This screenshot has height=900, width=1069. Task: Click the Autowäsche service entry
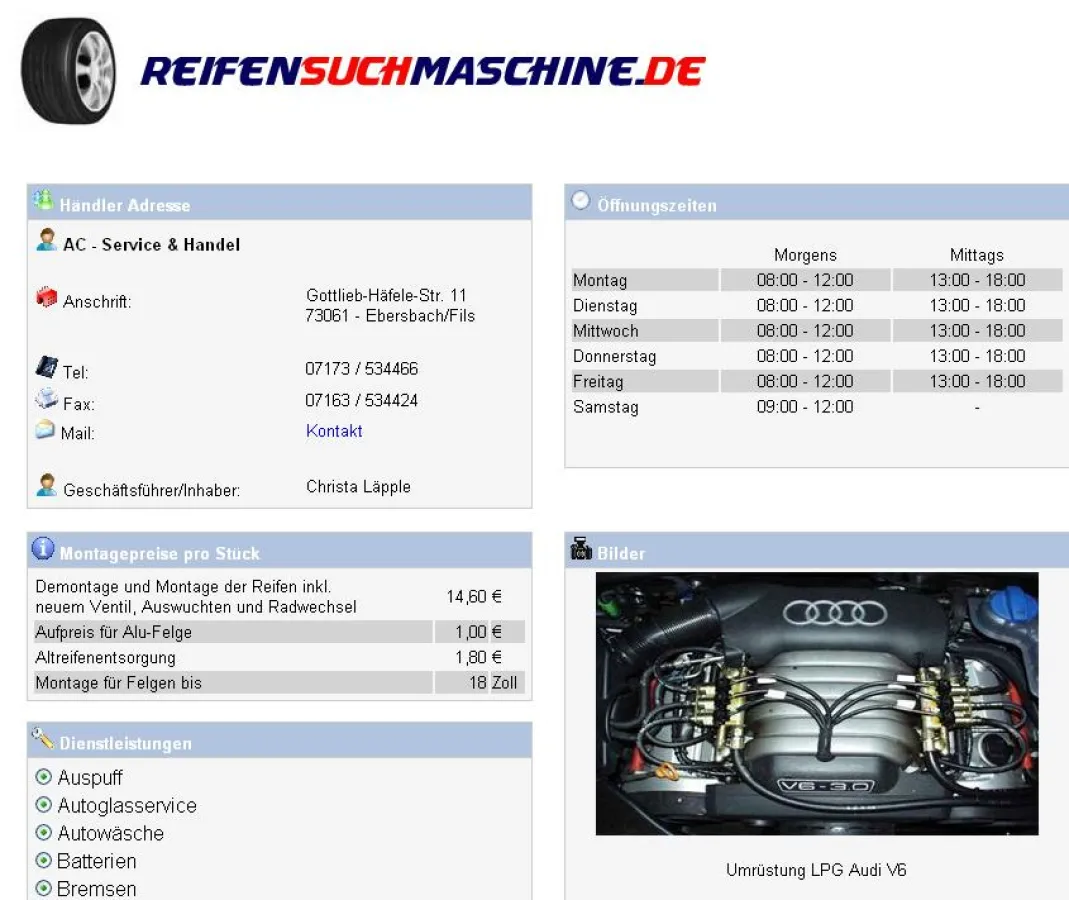point(110,833)
